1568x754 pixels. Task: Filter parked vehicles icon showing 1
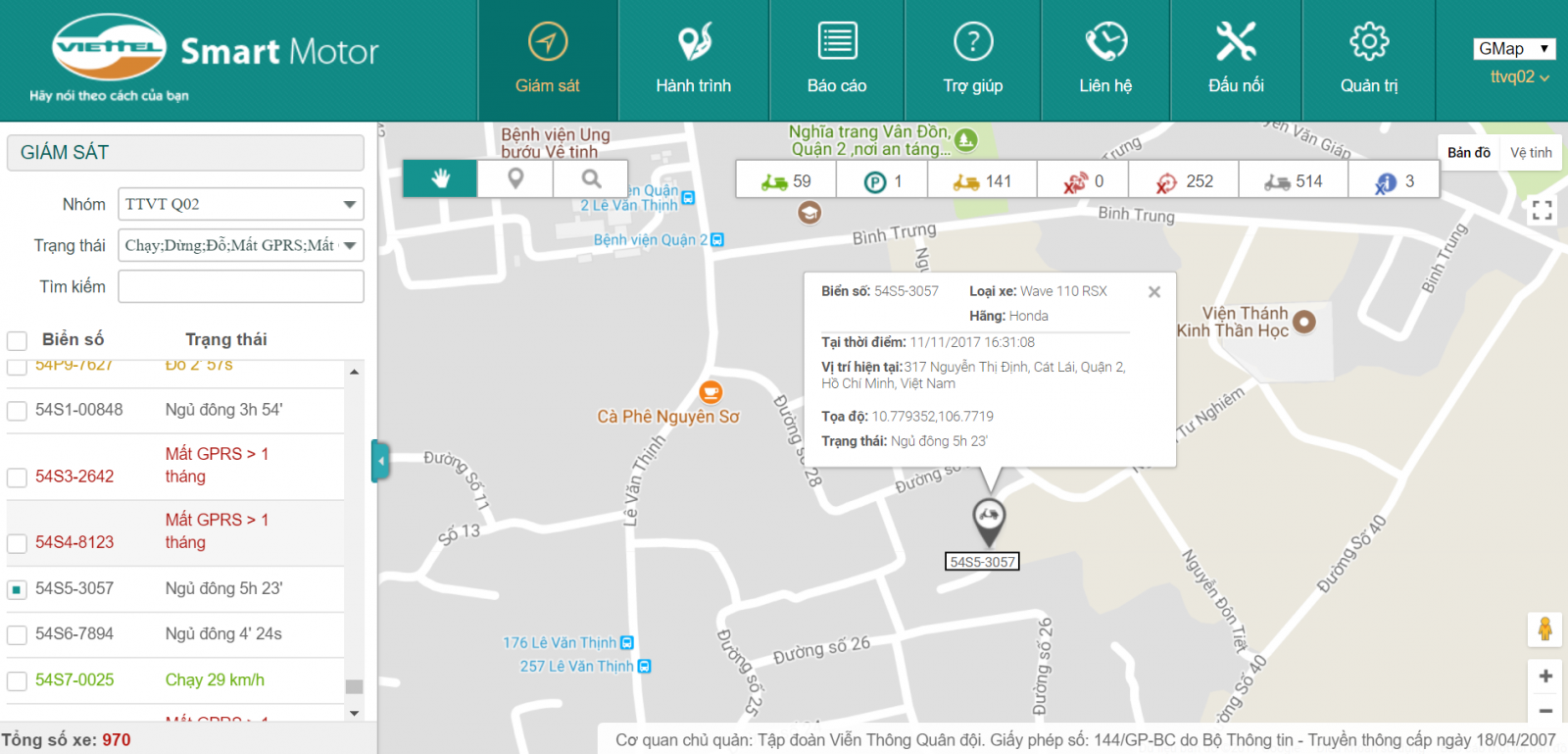[x=883, y=181]
